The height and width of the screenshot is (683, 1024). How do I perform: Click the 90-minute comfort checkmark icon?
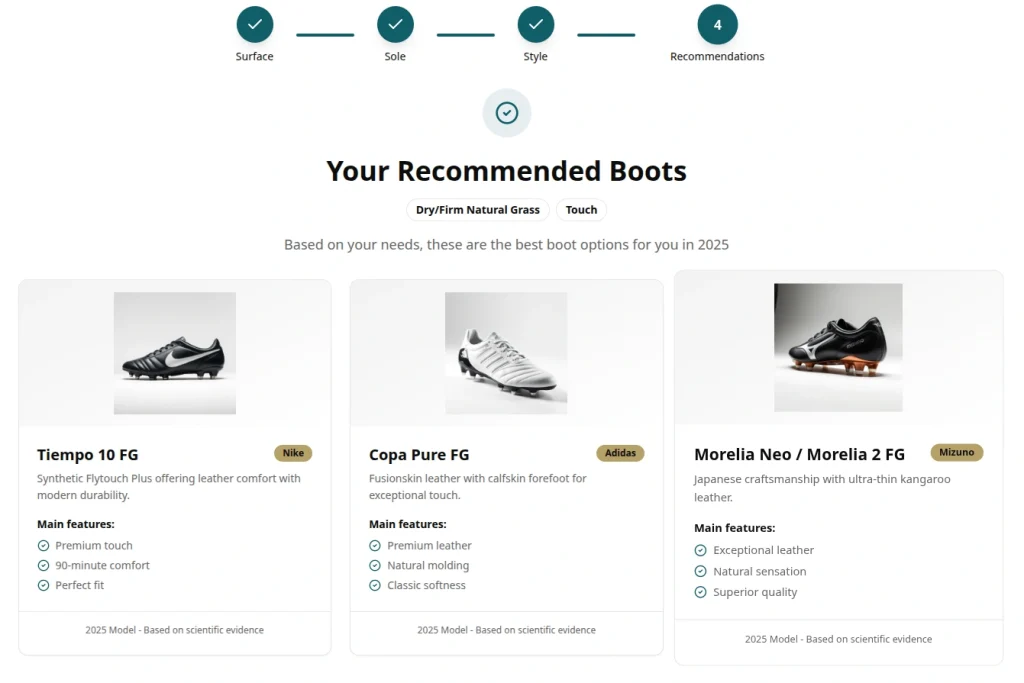42,565
